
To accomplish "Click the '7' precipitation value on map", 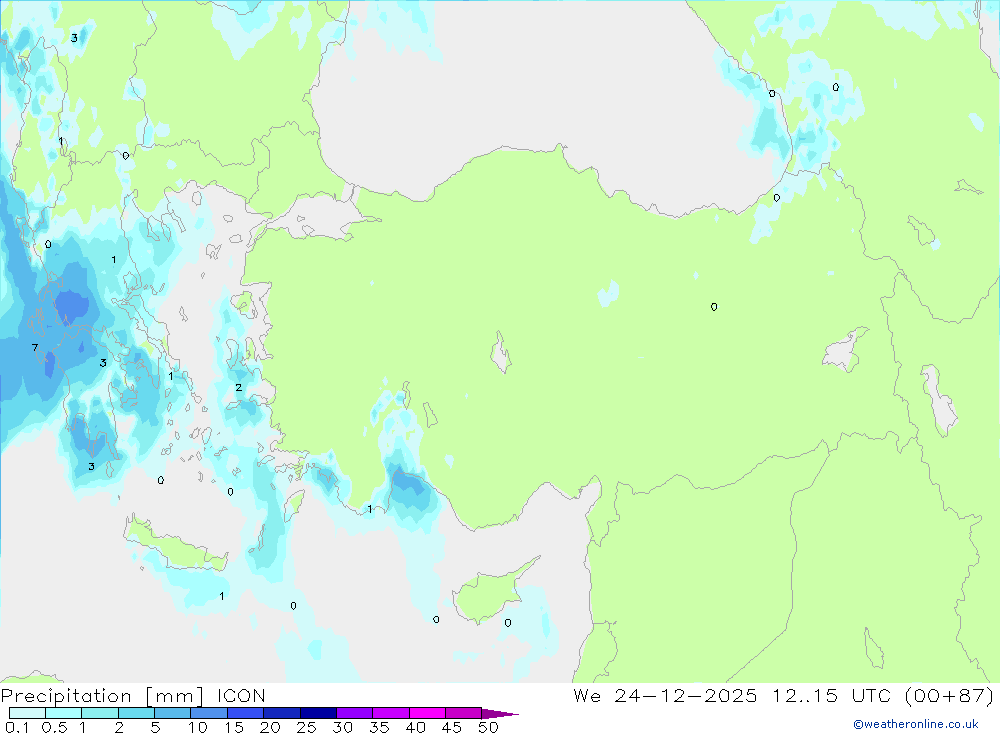I will pos(35,348).
